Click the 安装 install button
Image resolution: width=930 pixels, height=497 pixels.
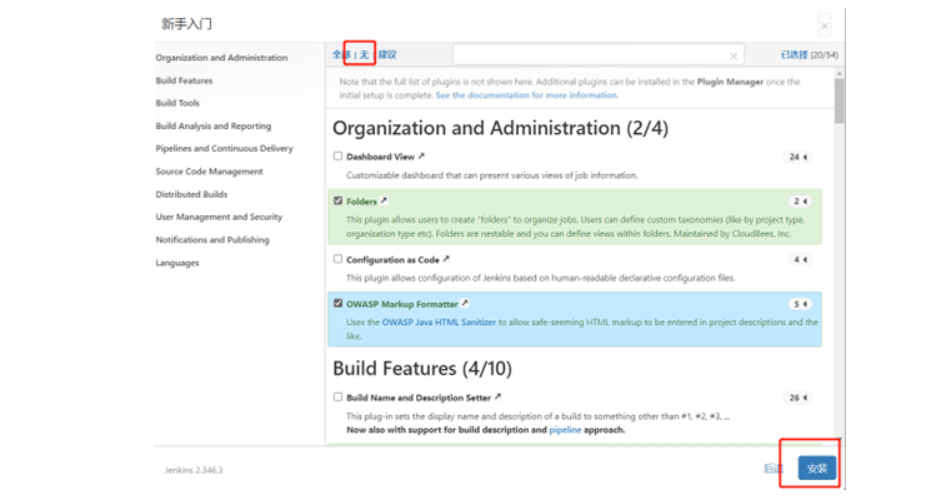point(817,468)
